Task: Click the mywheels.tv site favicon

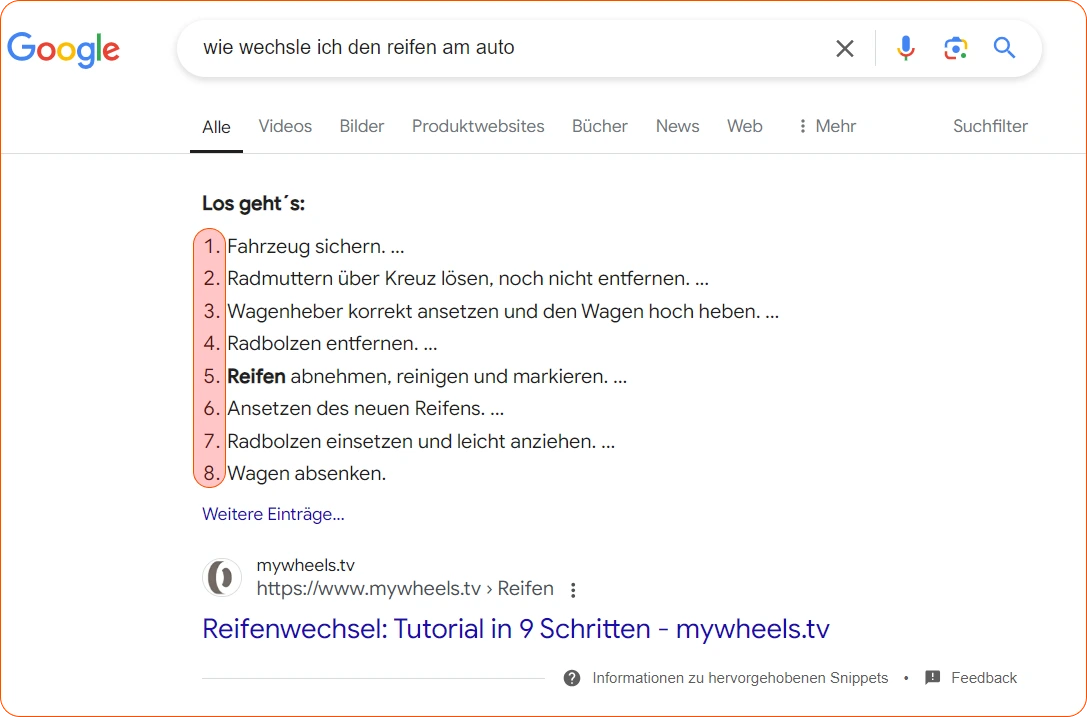Action: coord(222,578)
